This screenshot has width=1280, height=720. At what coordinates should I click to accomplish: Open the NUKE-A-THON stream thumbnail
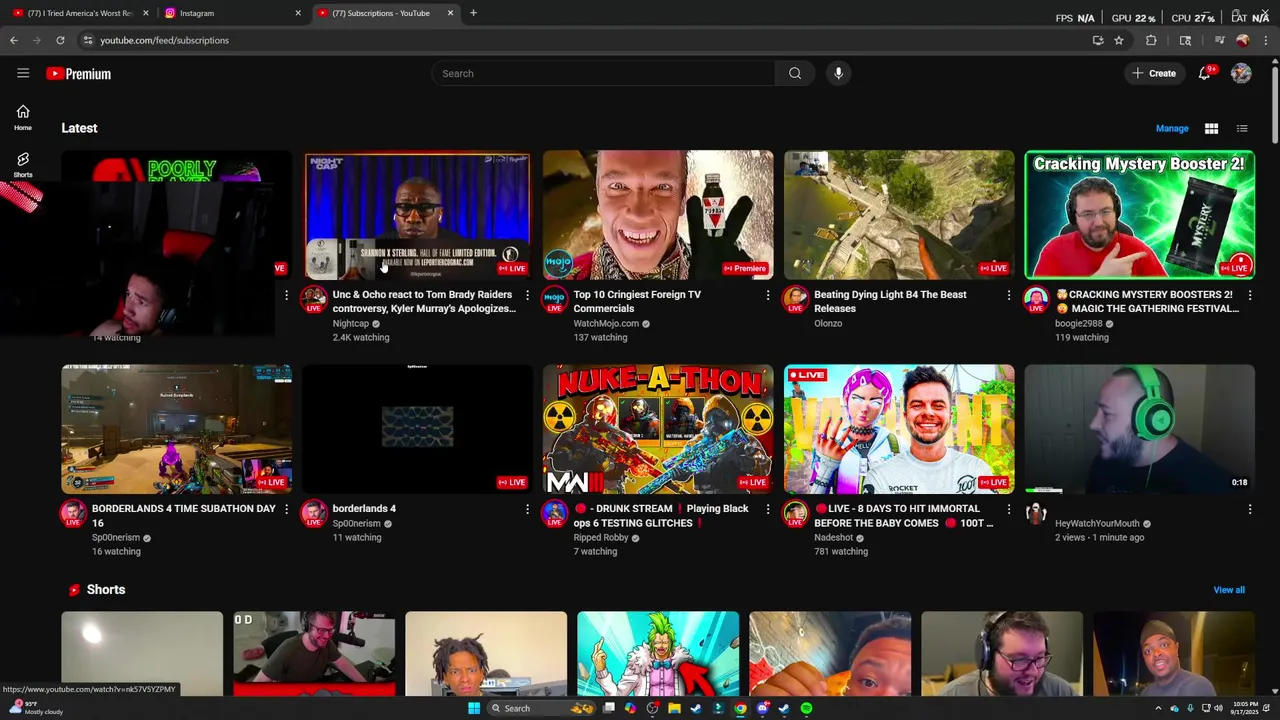[658, 429]
